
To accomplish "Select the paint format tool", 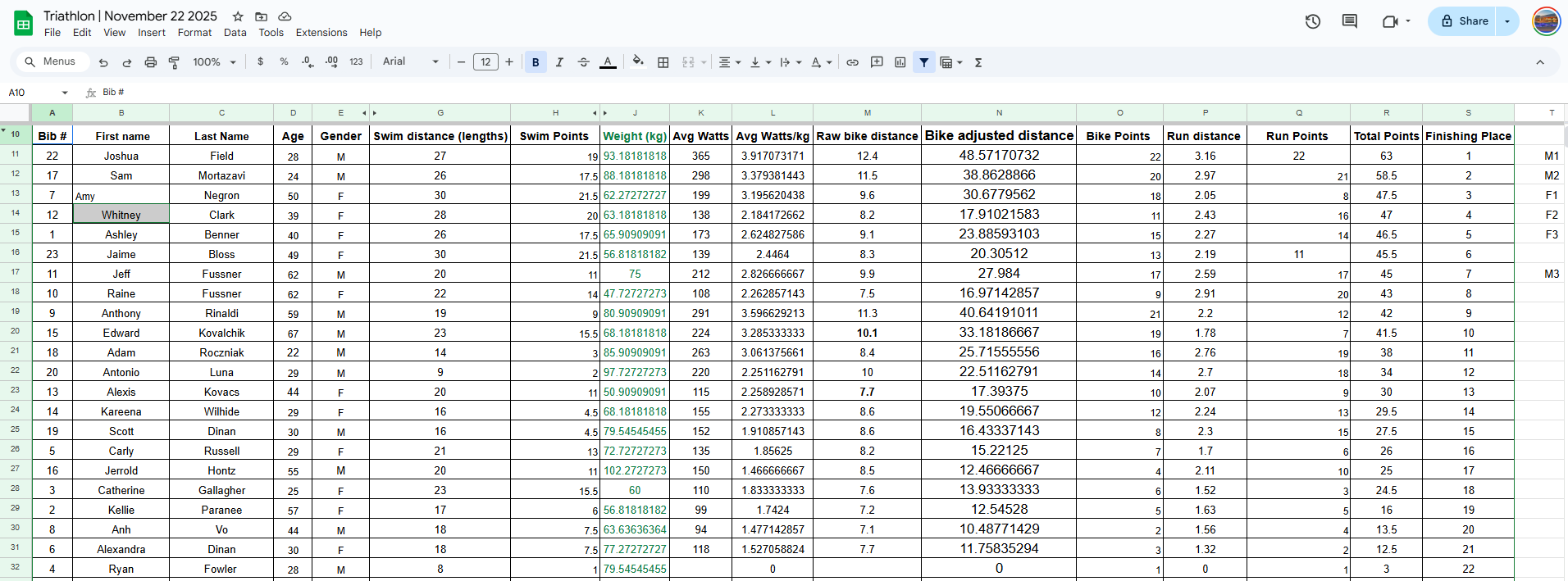I will pos(174,62).
